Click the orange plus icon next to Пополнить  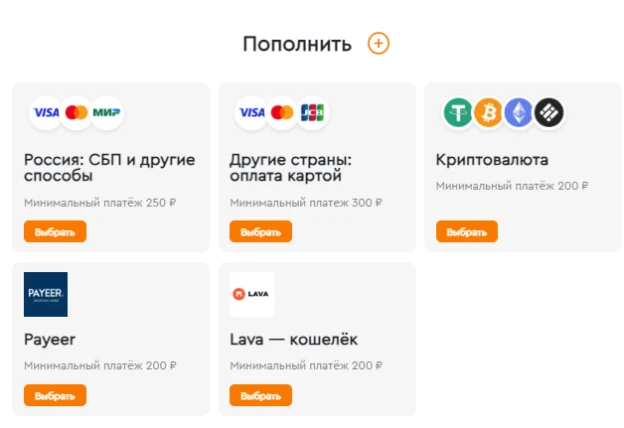coord(378,43)
